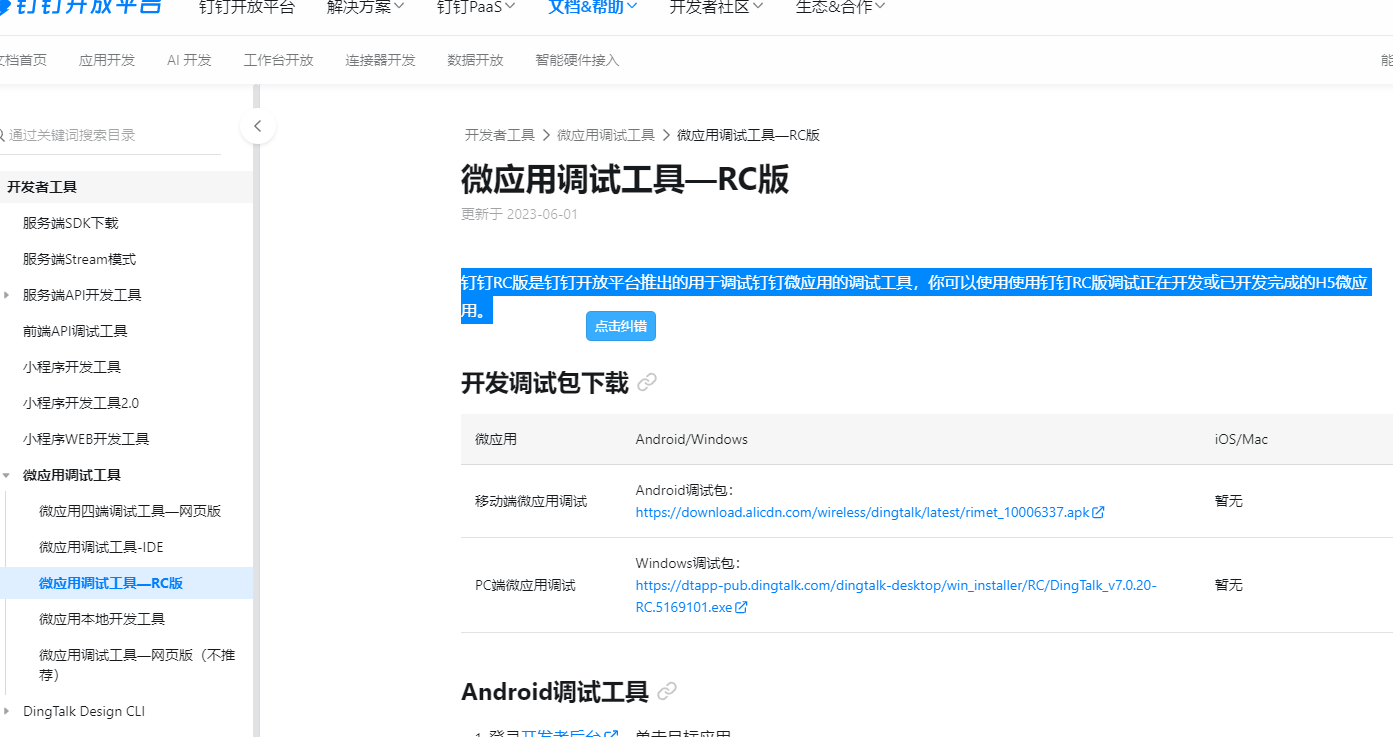
Task: Open the 解决方案 dropdown menu
Action: tap(366, 7)
